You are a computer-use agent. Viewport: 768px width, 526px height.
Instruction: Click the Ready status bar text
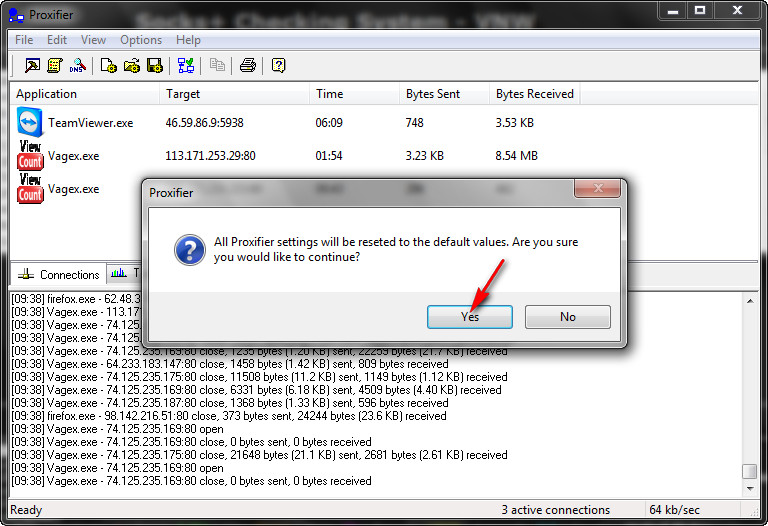pos(26,510)
